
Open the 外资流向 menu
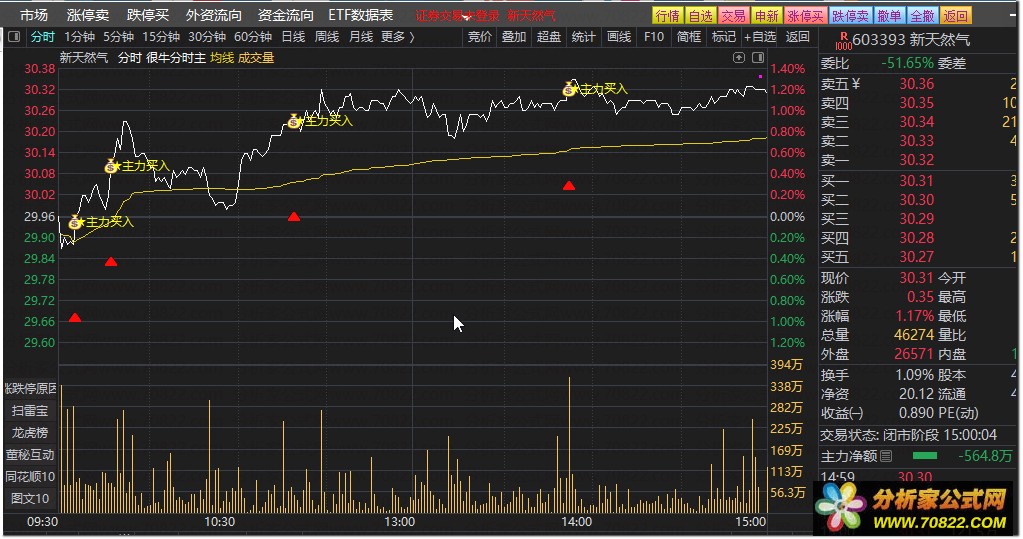213,15
